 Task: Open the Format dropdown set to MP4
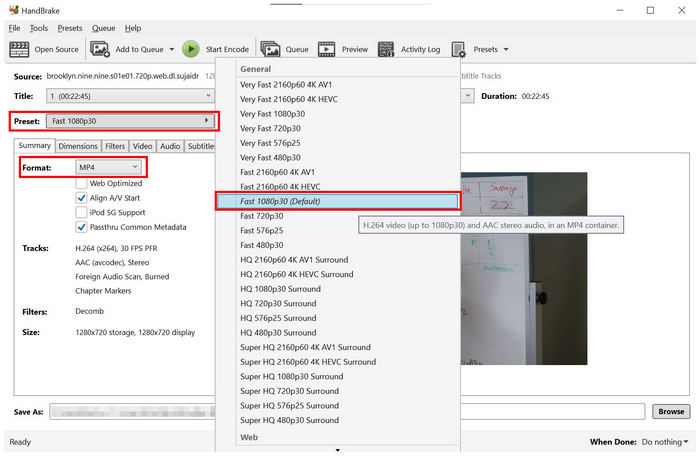(108, 167)
